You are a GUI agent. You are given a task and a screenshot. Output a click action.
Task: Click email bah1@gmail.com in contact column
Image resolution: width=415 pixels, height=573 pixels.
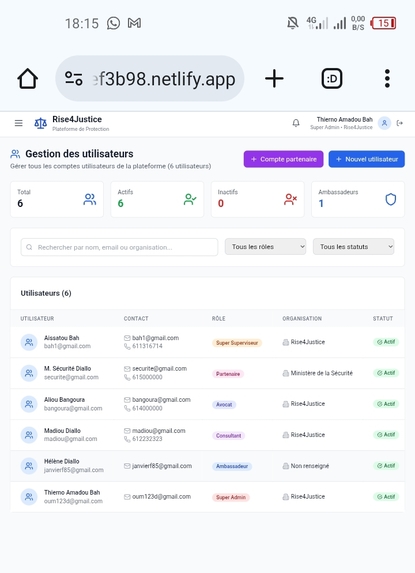[x=155, y=338]
